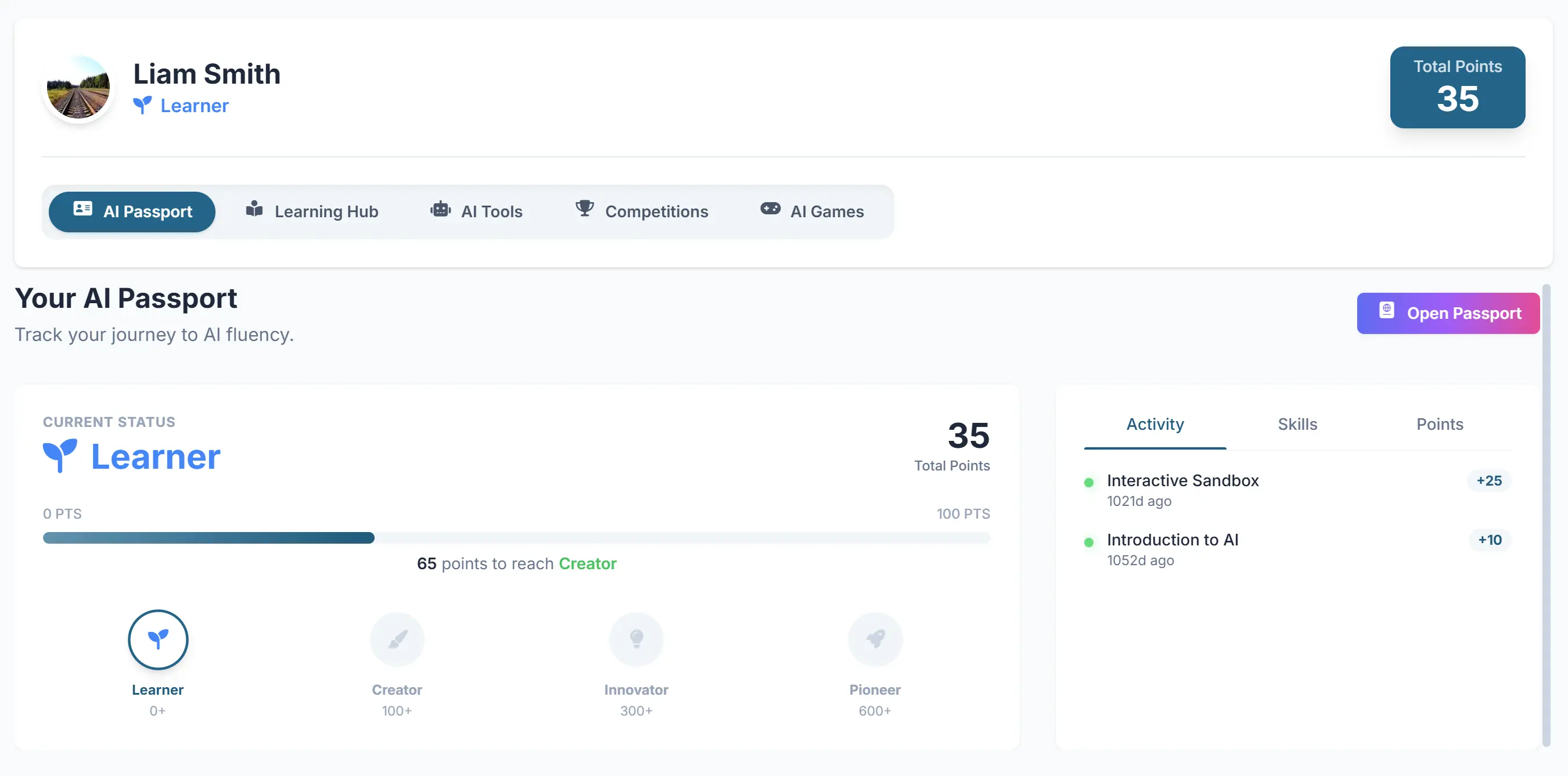1568x776 pixels.
Task: Open the Points tab
Action: click(x=1440, y=424)
